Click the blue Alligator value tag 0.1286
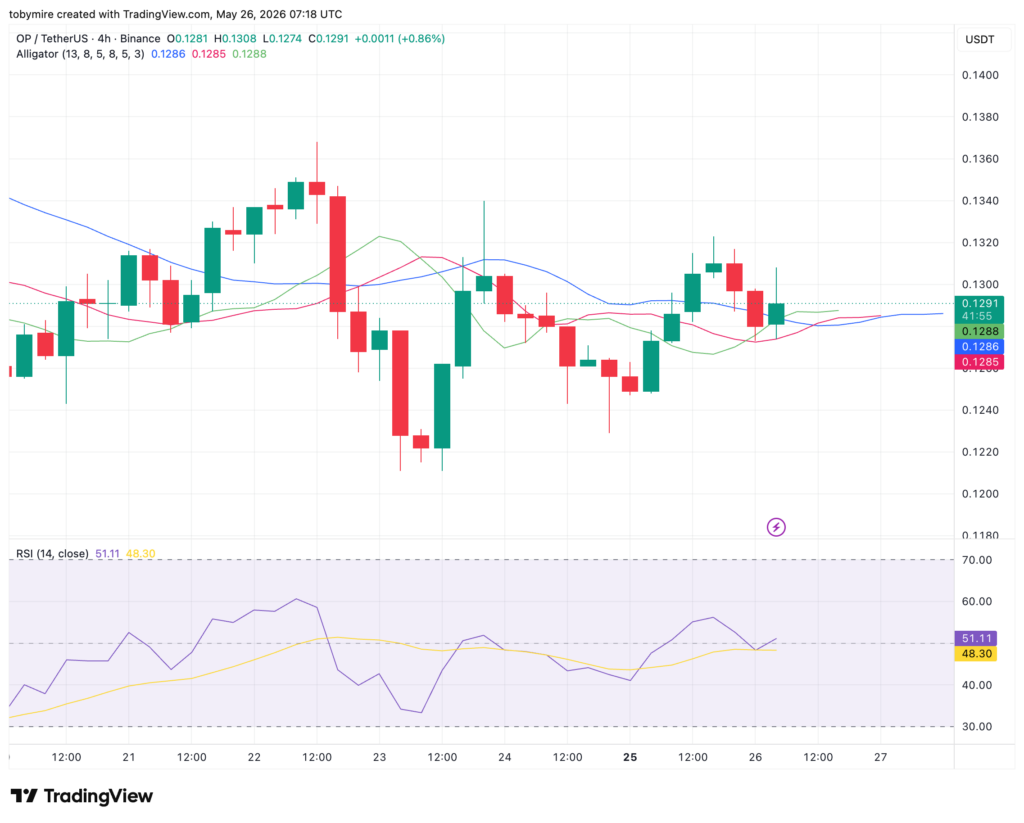The image size is (1024, 823). point(979,347)
